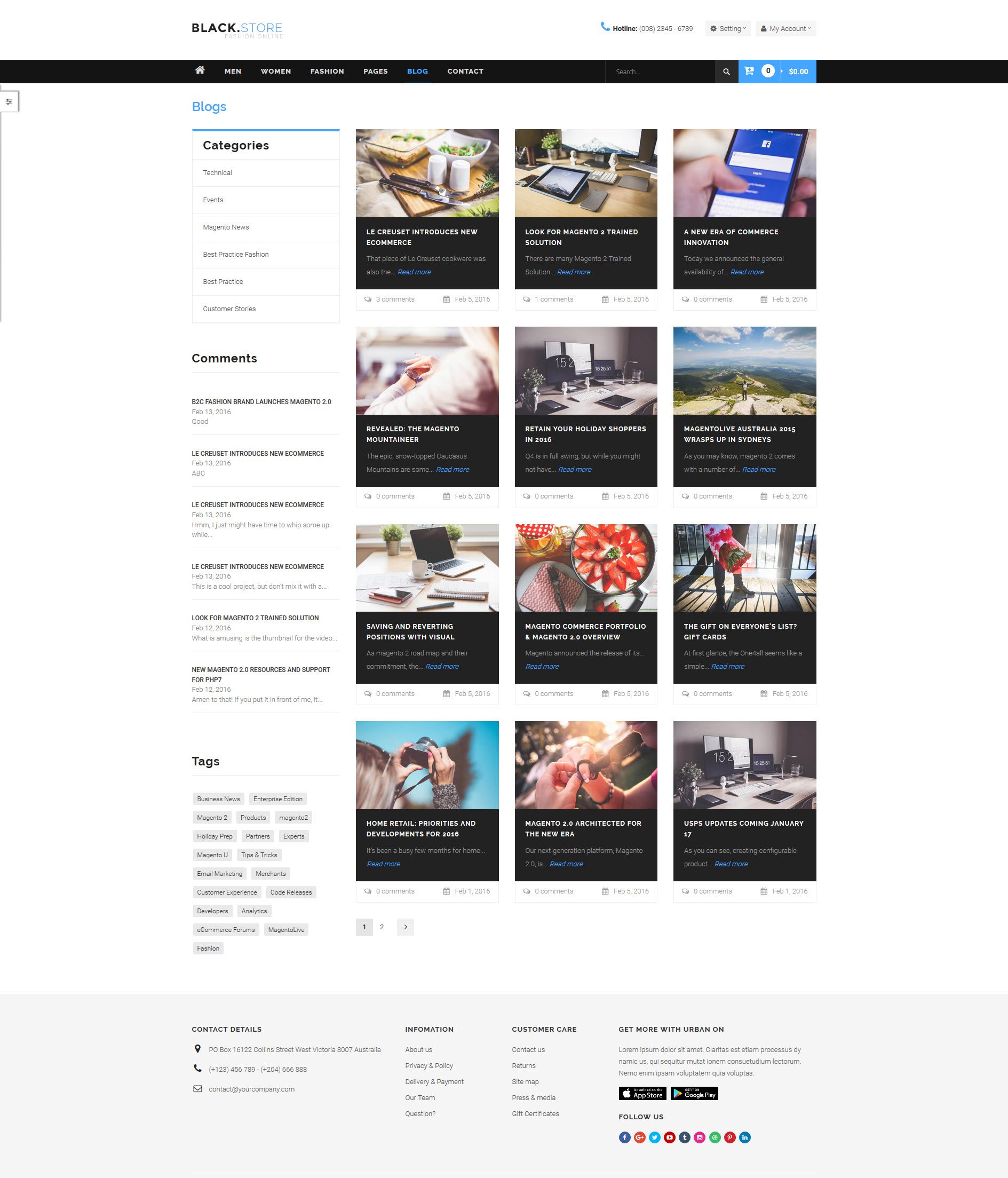Open the LinkedIn follow icon
The image size is (1008, 1178).
tap(745, 1137)
